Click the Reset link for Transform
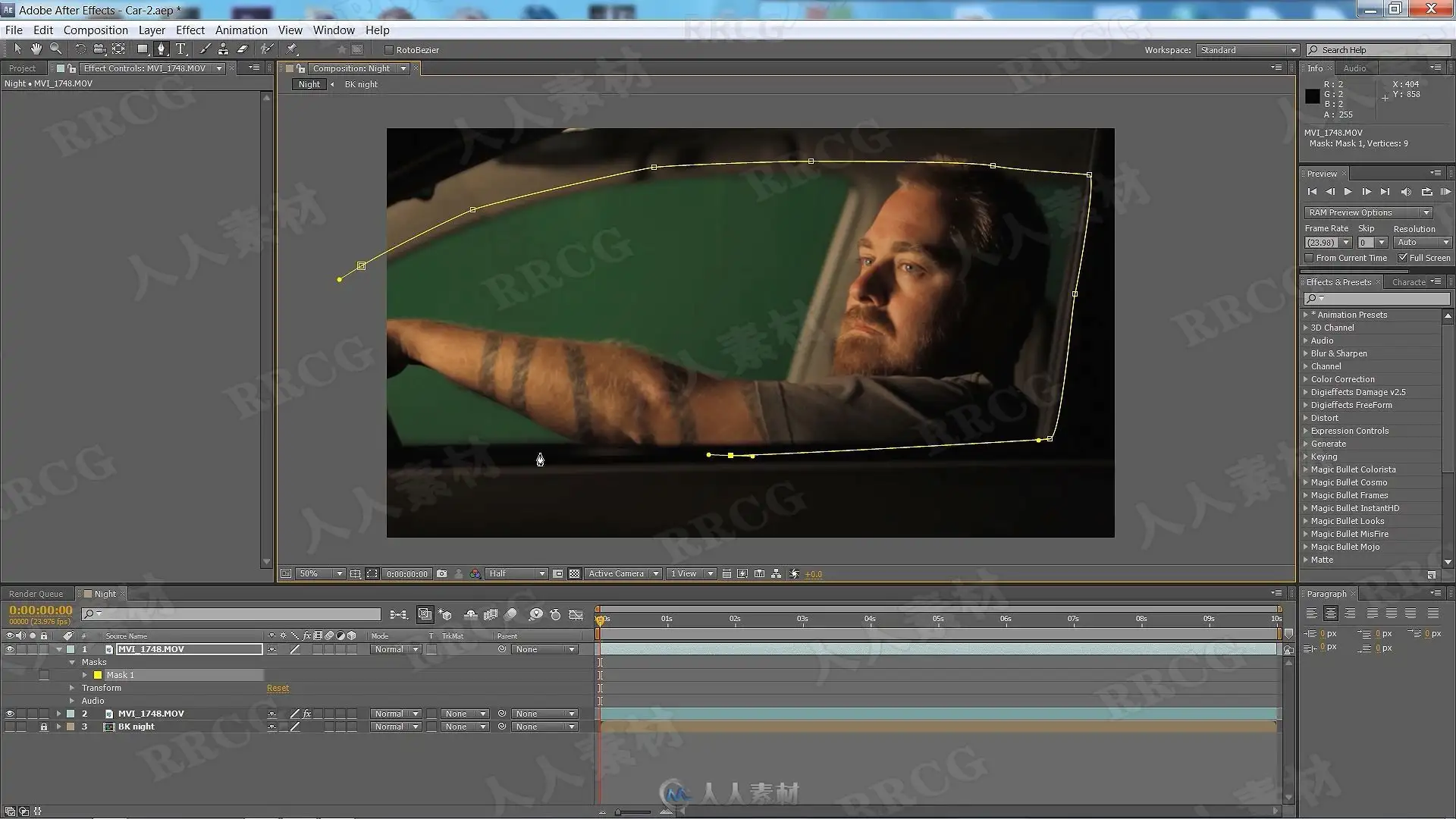This screenshot has height=819, width=1456. 278,688
